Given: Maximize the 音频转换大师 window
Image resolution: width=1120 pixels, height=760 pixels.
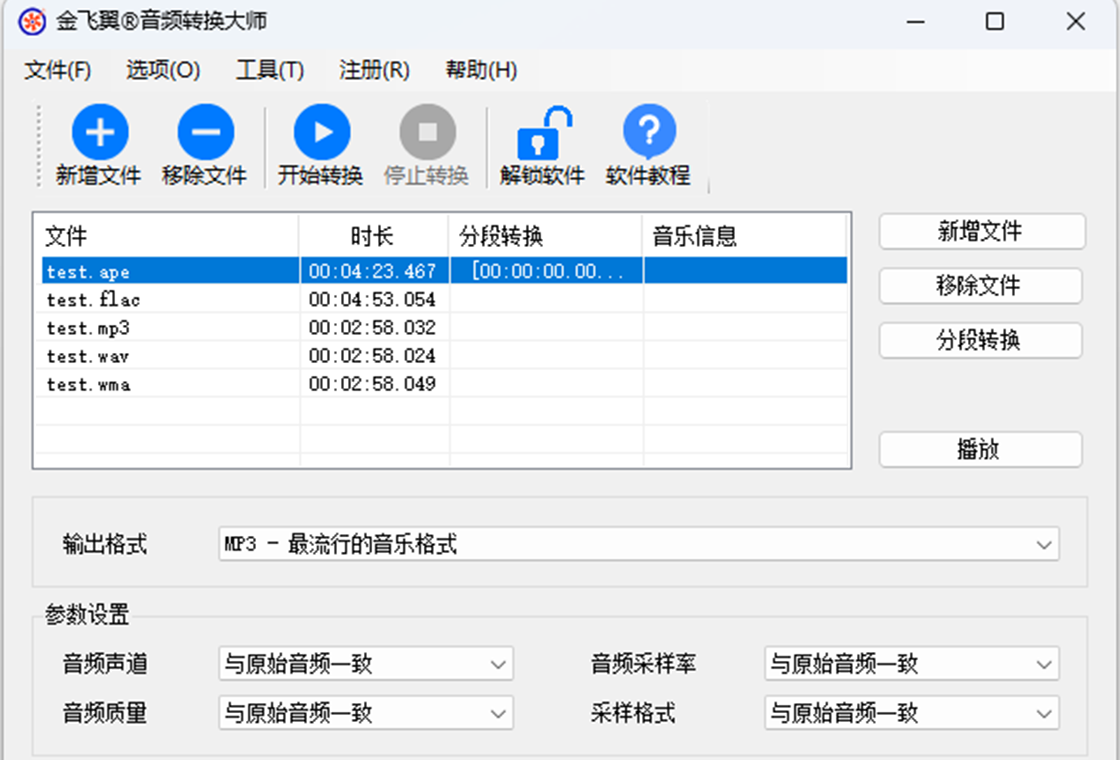Looking at the screenshot, I should 995,21.
